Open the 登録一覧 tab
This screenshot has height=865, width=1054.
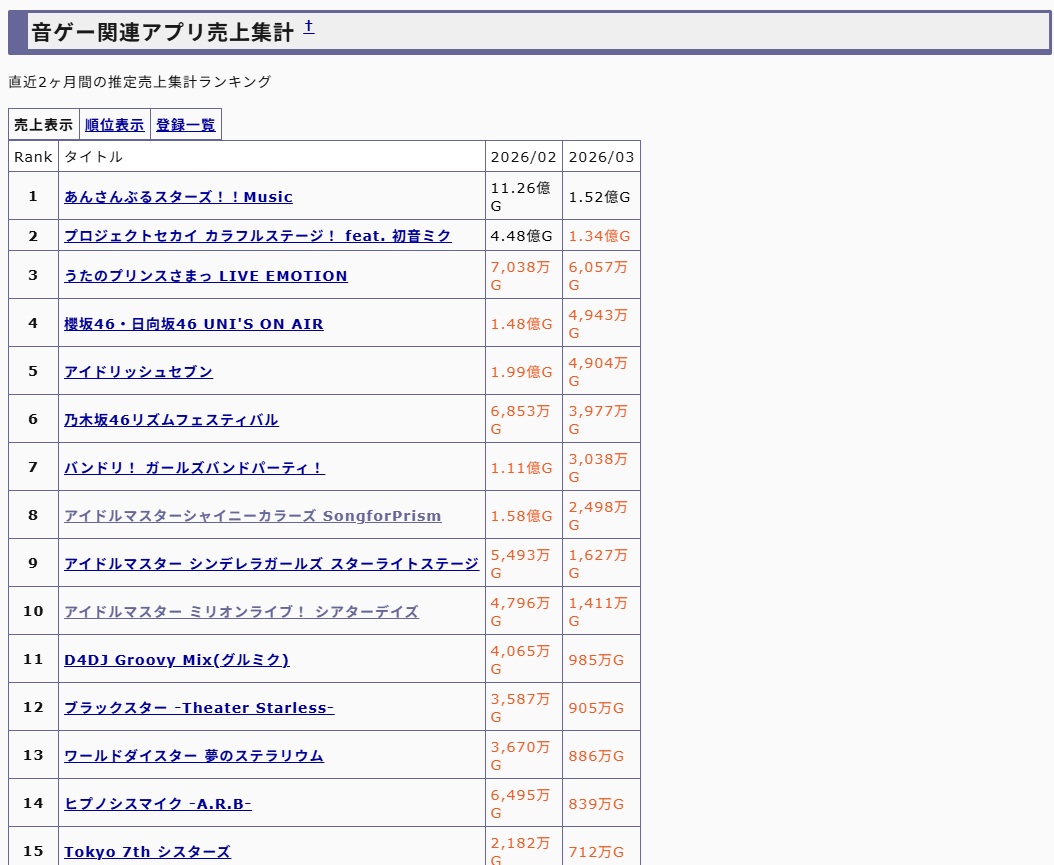(185, 125)
